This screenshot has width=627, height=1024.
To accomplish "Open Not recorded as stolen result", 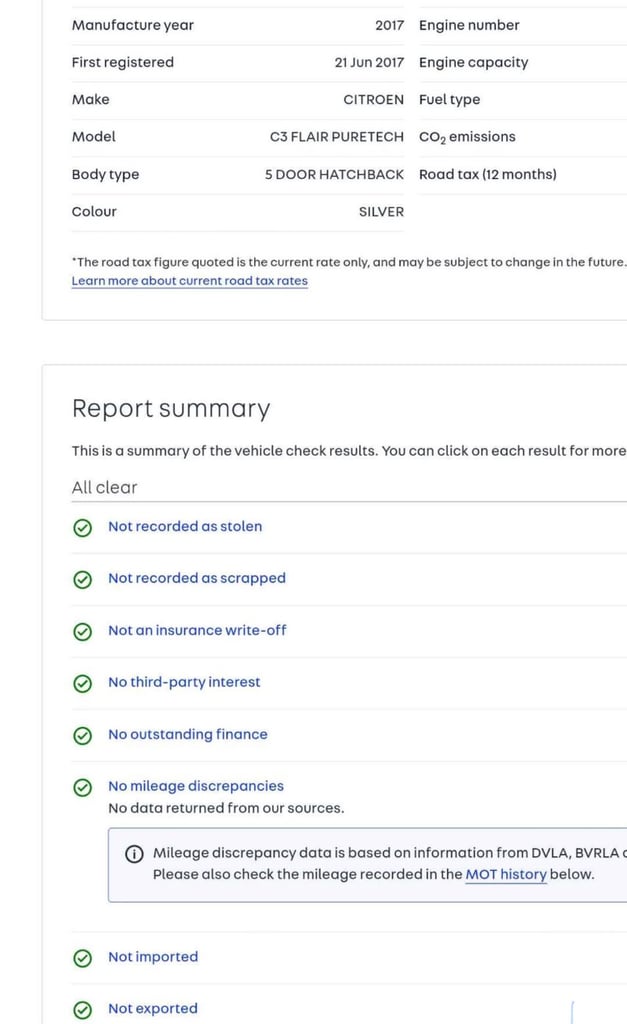I will tap(185, 526).
